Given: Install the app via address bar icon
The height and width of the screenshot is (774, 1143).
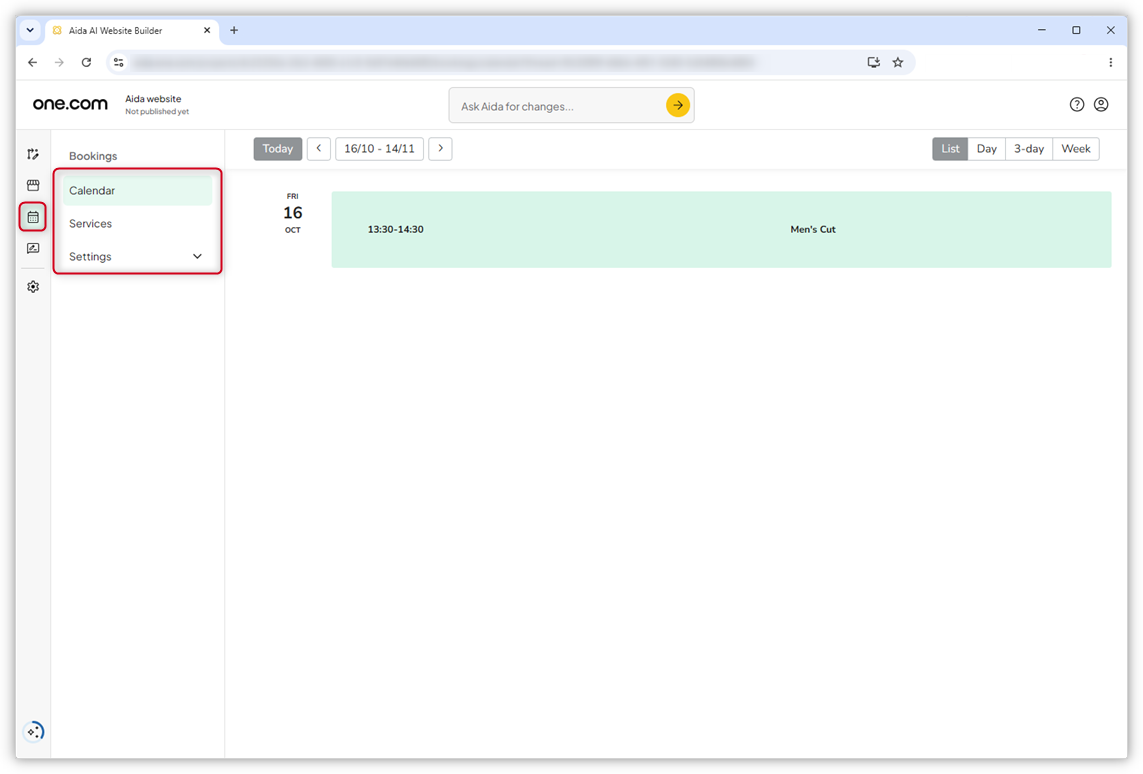Looking at the screenshot, I should 873,62.
